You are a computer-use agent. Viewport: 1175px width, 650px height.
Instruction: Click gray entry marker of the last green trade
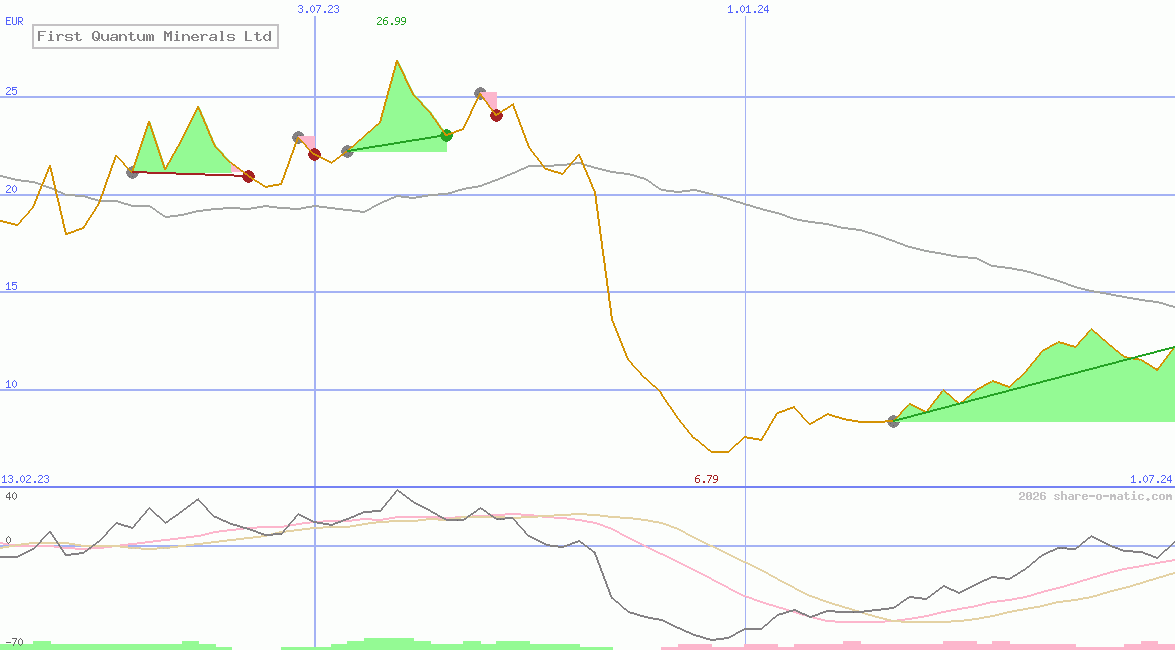(893, 421)
